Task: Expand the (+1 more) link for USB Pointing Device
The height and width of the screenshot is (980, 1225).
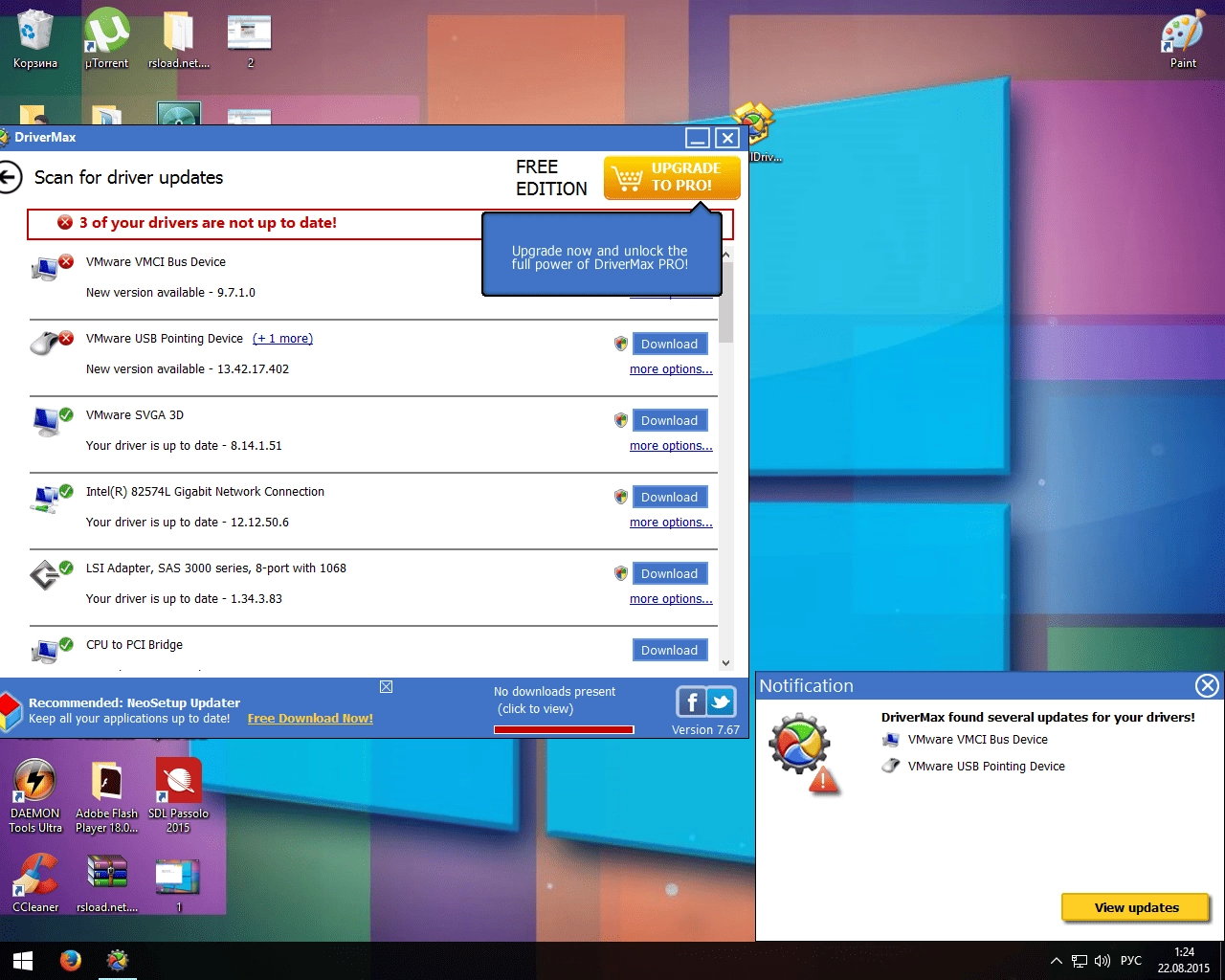Action: pyautogui.click(x=282, y=339)
